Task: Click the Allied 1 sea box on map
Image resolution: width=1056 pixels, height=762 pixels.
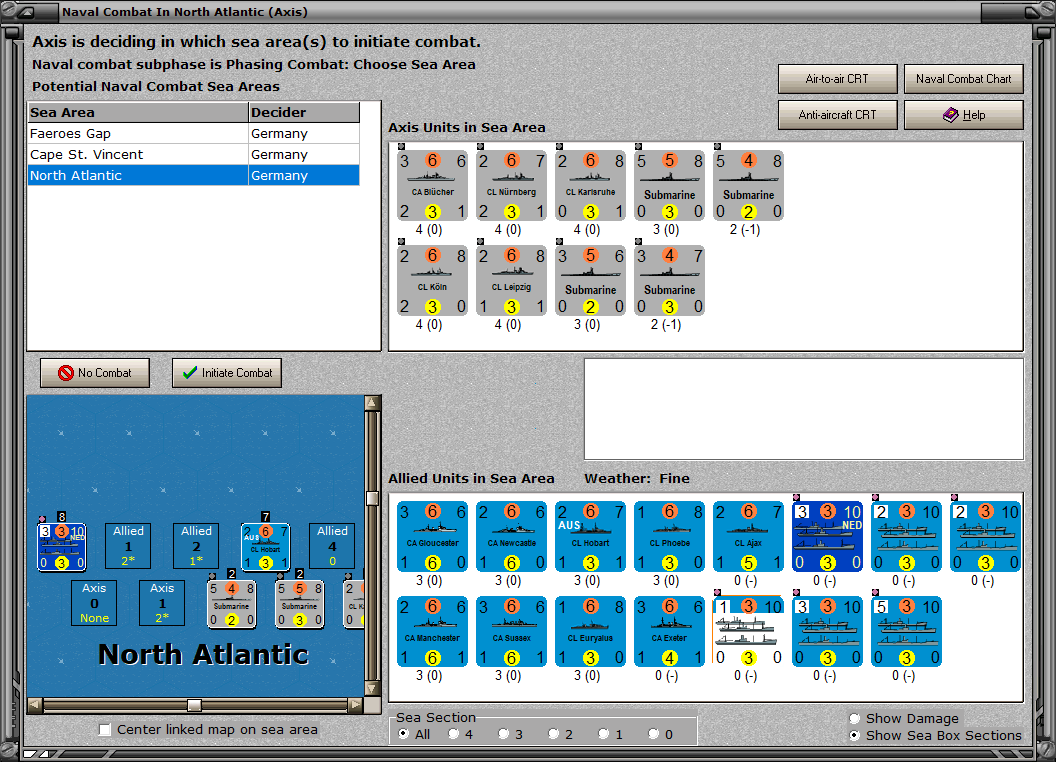Action: point(128,546)
